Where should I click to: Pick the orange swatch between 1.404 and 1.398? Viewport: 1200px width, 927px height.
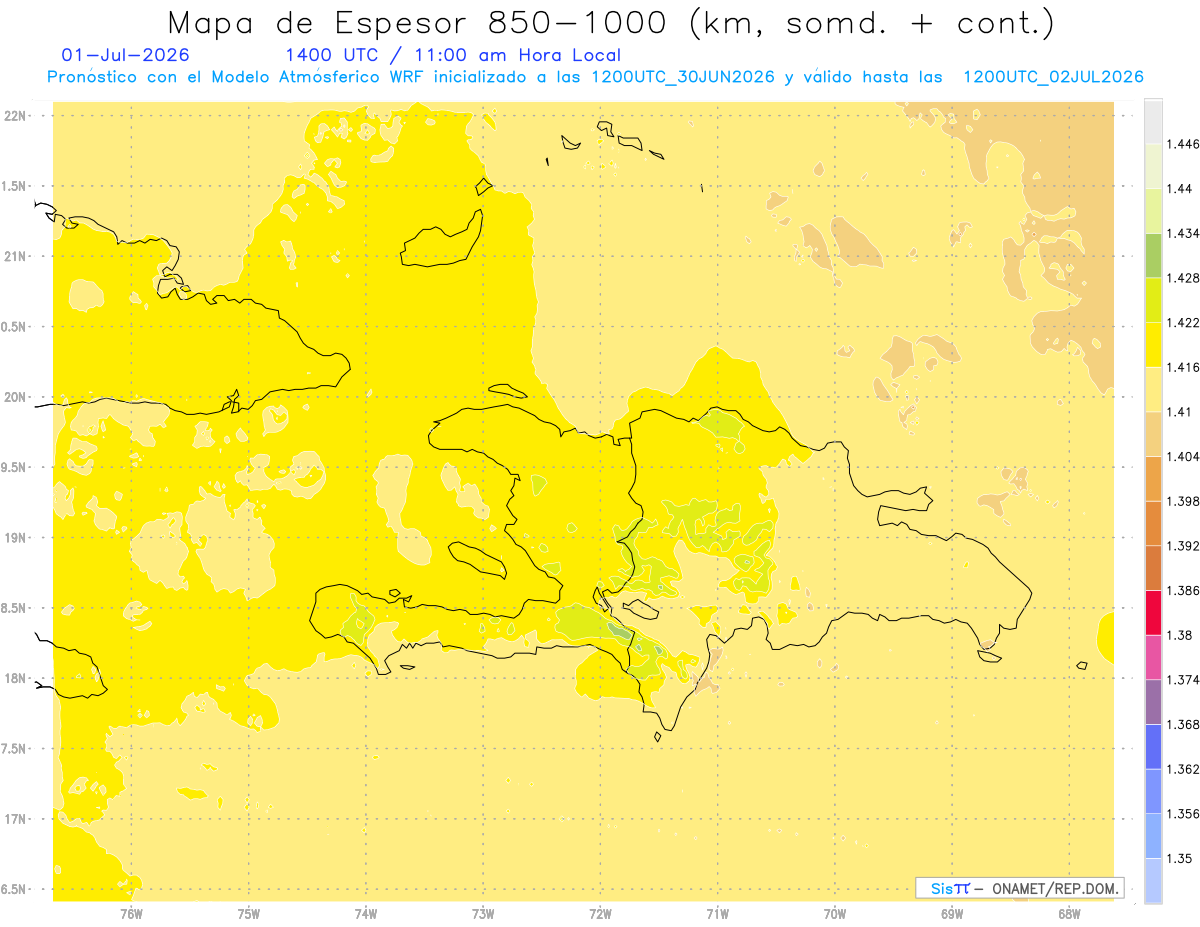1153,479
